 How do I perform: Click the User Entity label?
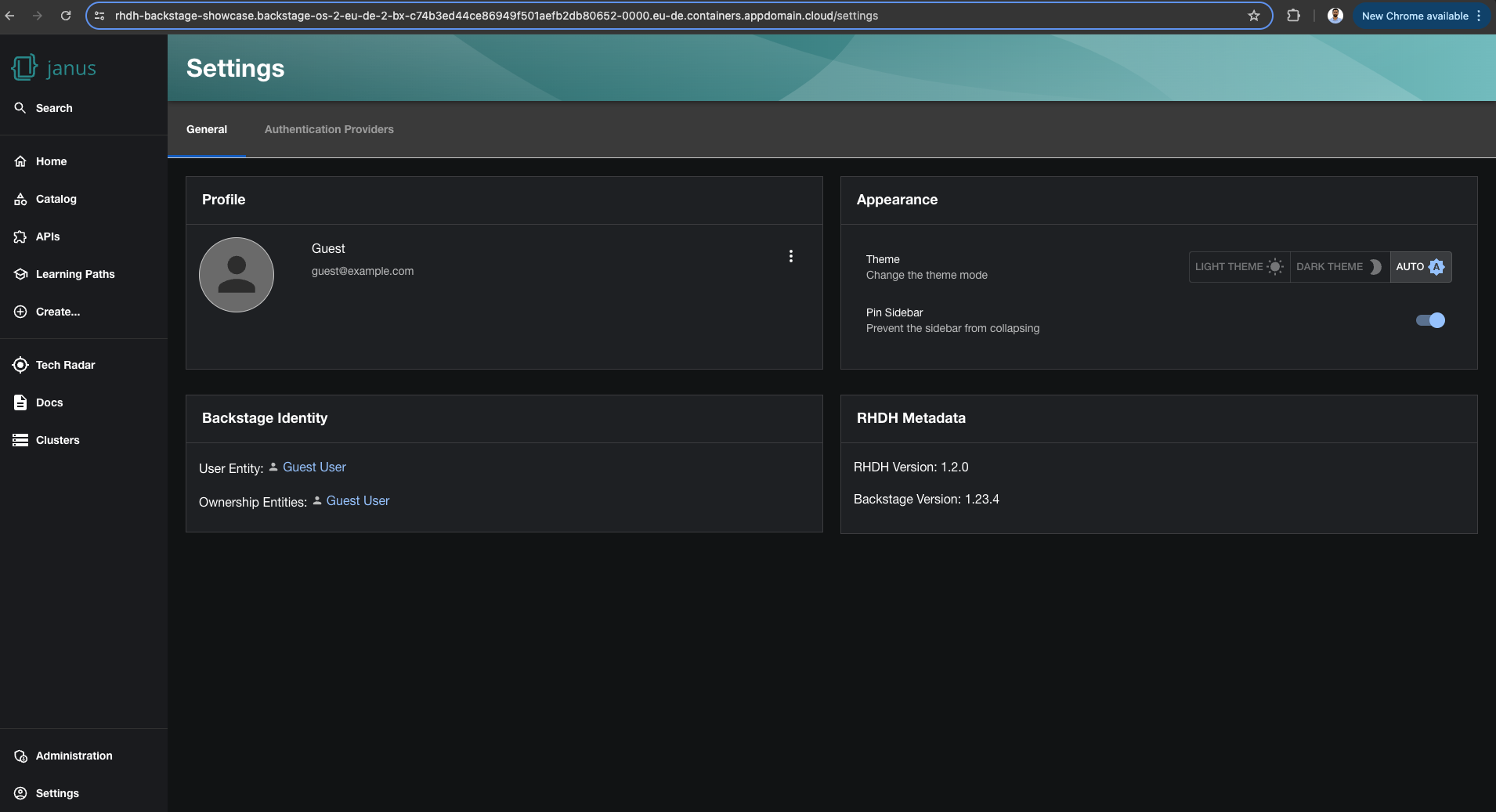click(x=231, y=468)
